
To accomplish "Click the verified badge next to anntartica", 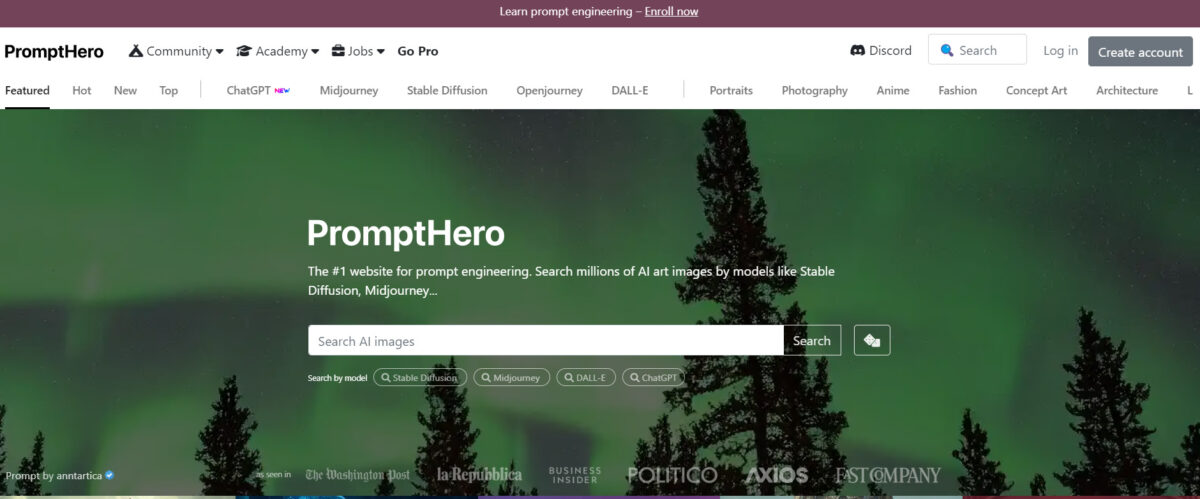I will tap(110, 475).
